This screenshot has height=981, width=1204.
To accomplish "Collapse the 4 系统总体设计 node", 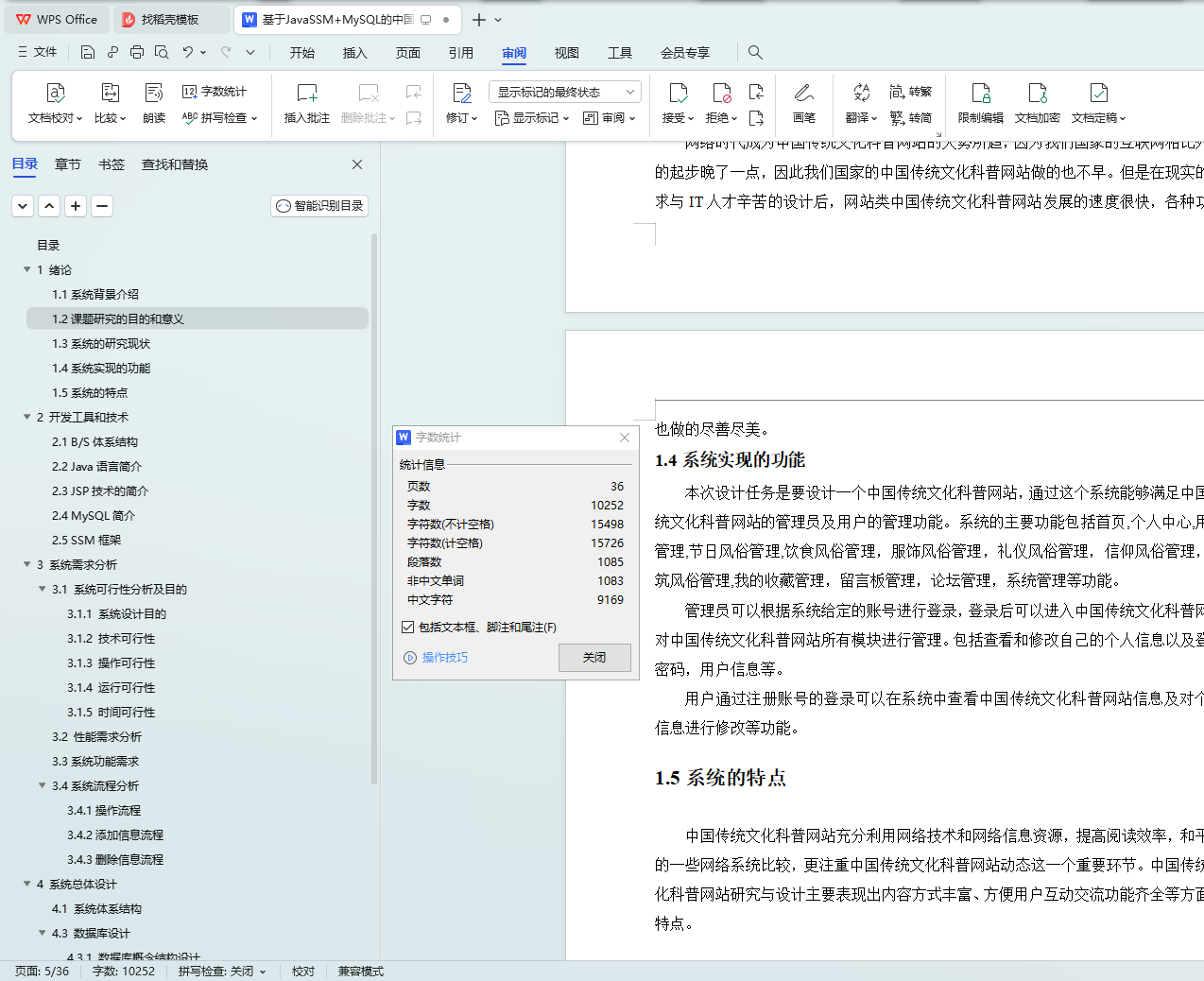I will point(26,884).
